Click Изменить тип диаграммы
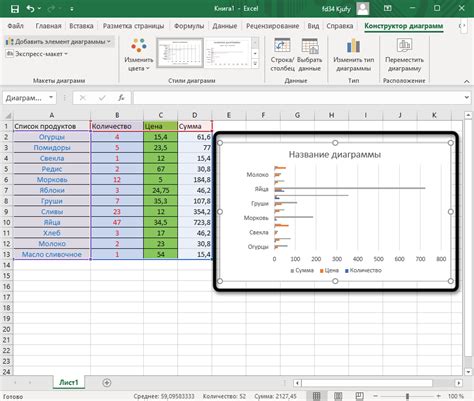474x401 pixels. click(354, 55)
